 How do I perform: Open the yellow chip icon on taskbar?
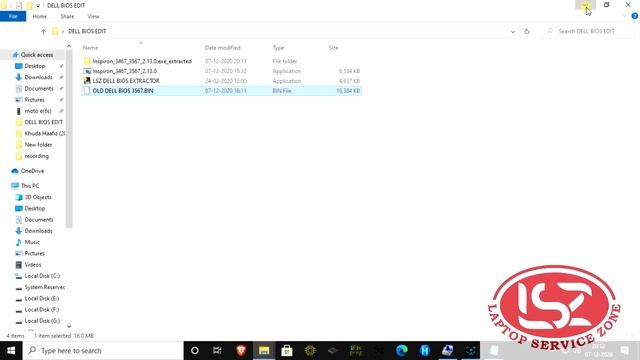310,351
